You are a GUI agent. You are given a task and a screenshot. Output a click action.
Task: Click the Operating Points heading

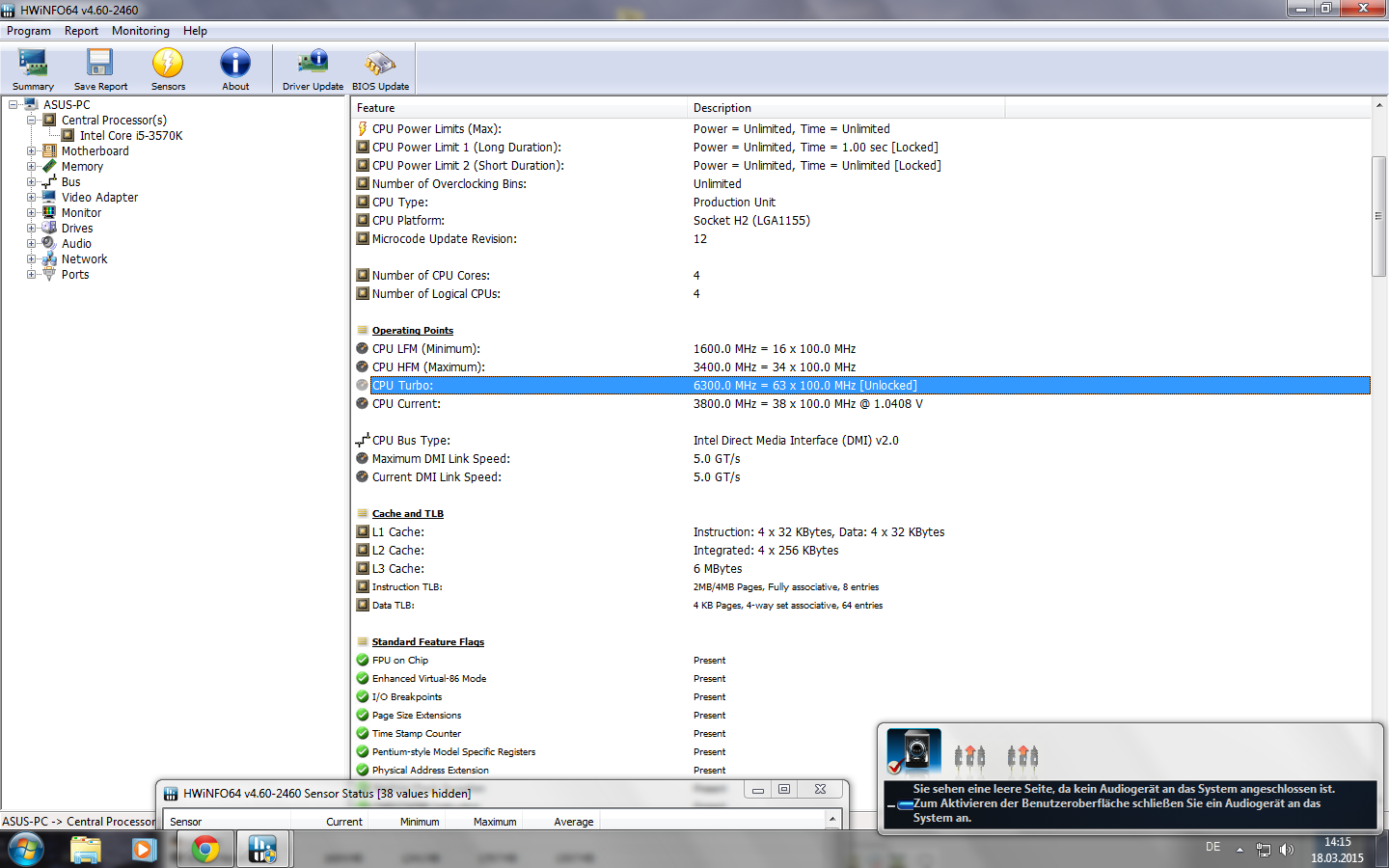[412, 331]
